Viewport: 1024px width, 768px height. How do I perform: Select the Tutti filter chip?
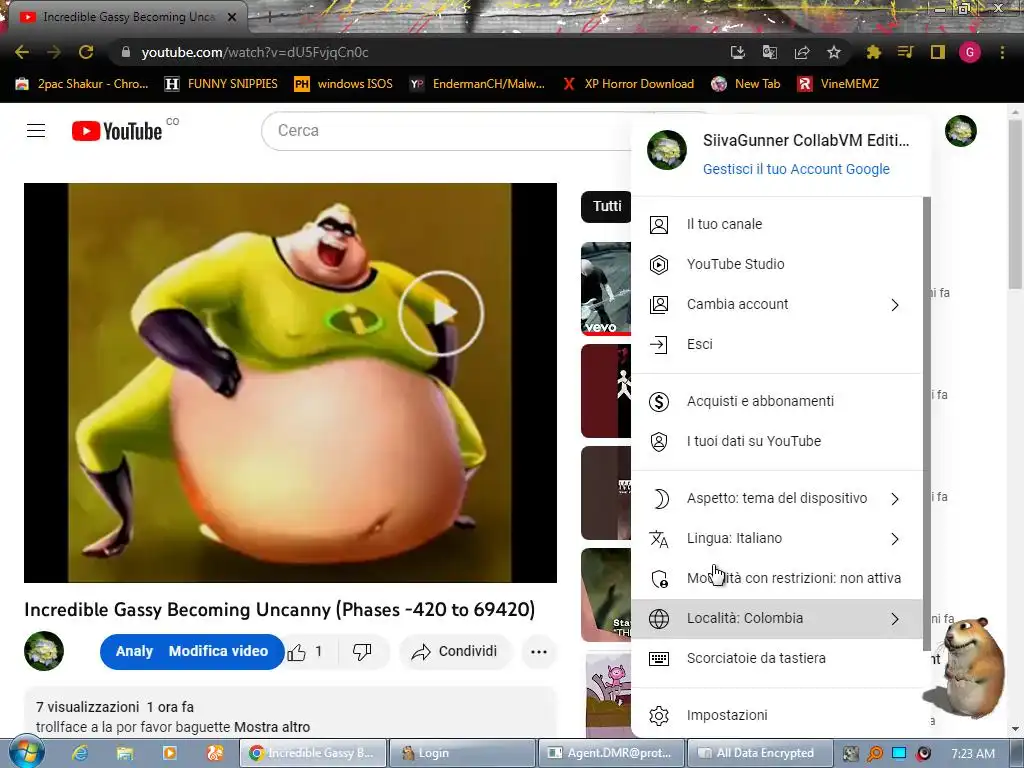point(607,206)
